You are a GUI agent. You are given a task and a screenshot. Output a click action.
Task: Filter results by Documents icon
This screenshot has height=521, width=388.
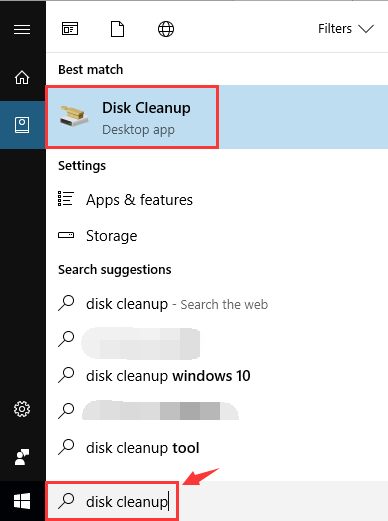(x=117, y=29)
